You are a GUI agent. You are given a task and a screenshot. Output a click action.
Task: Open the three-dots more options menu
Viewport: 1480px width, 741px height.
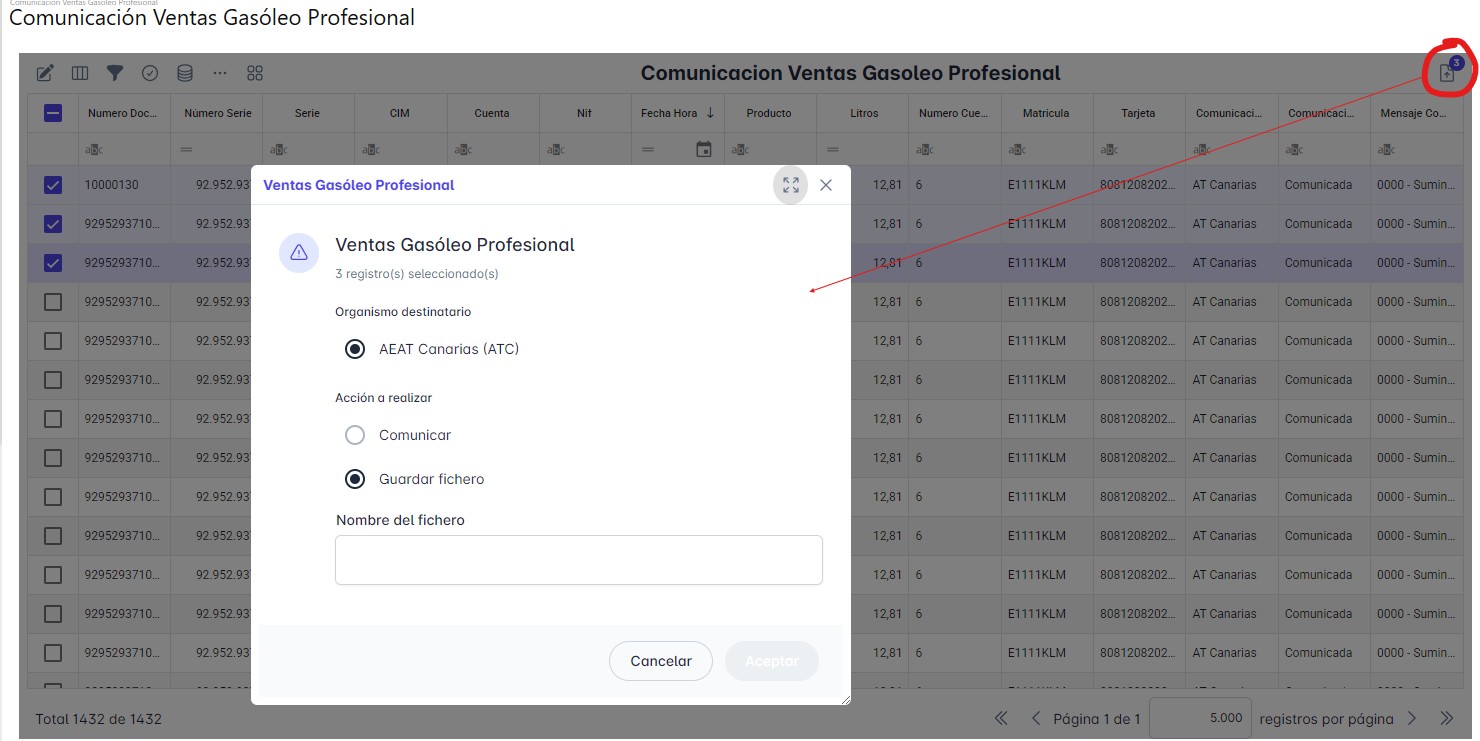click(x=220, y=73)
